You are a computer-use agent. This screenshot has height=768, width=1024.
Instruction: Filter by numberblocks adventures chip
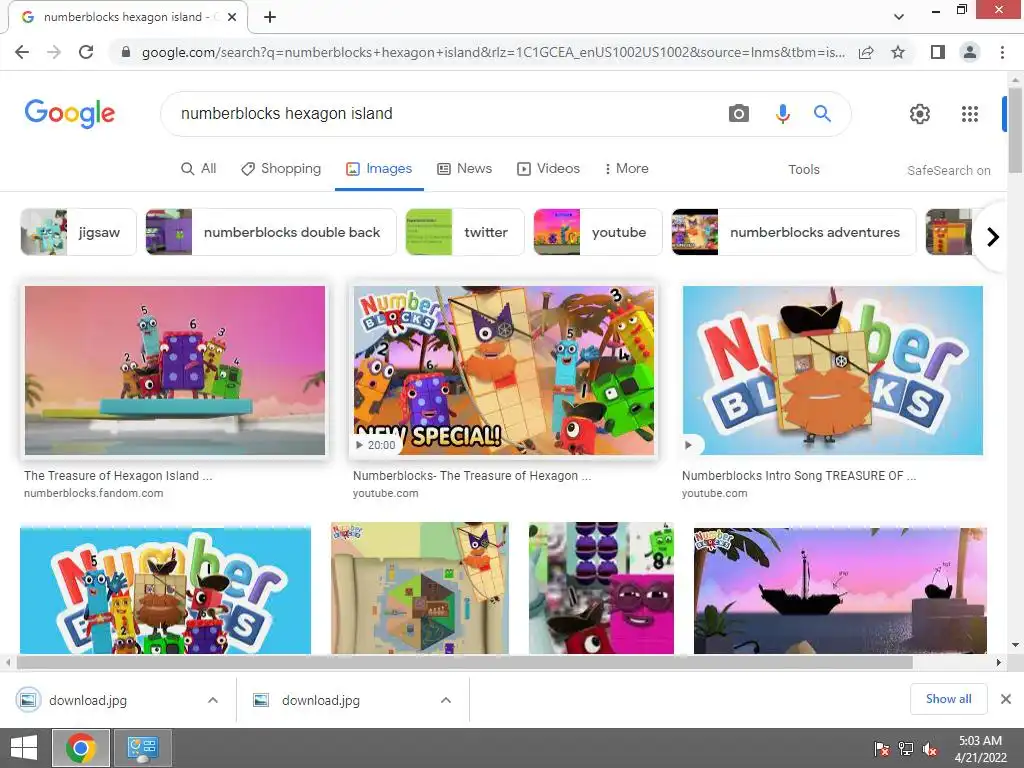point(793,232)
